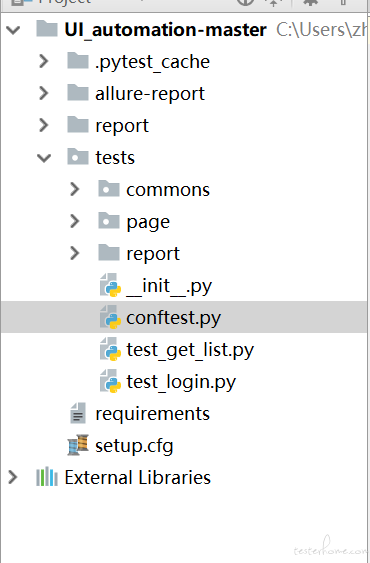Click the requirements text file icon
Screen dimensions: 370x563
coord(78,413)
